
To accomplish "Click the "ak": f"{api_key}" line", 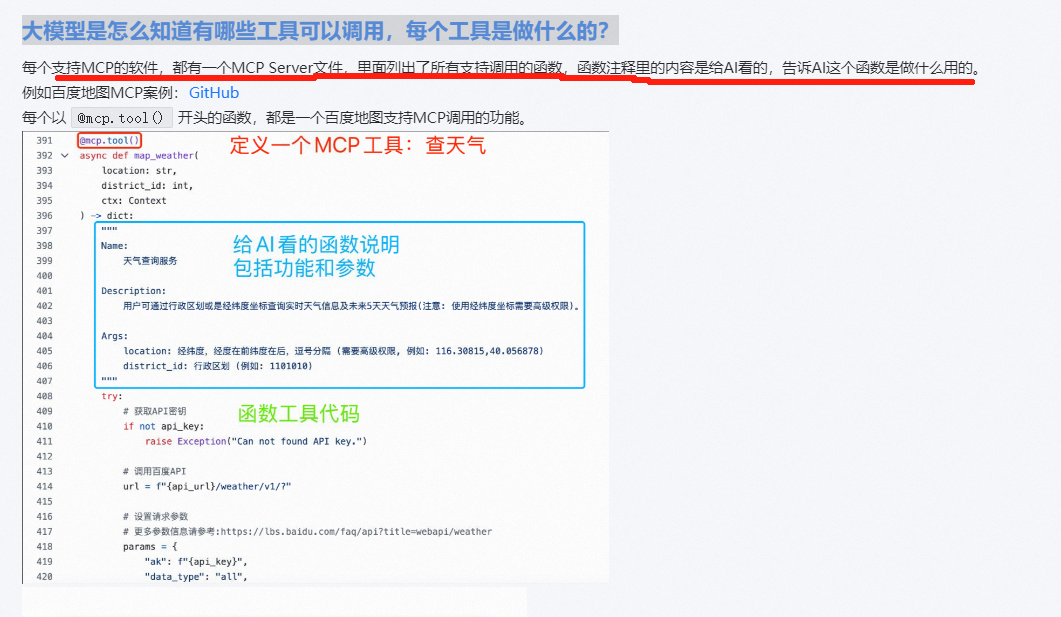I will click(x=196, y=562).
